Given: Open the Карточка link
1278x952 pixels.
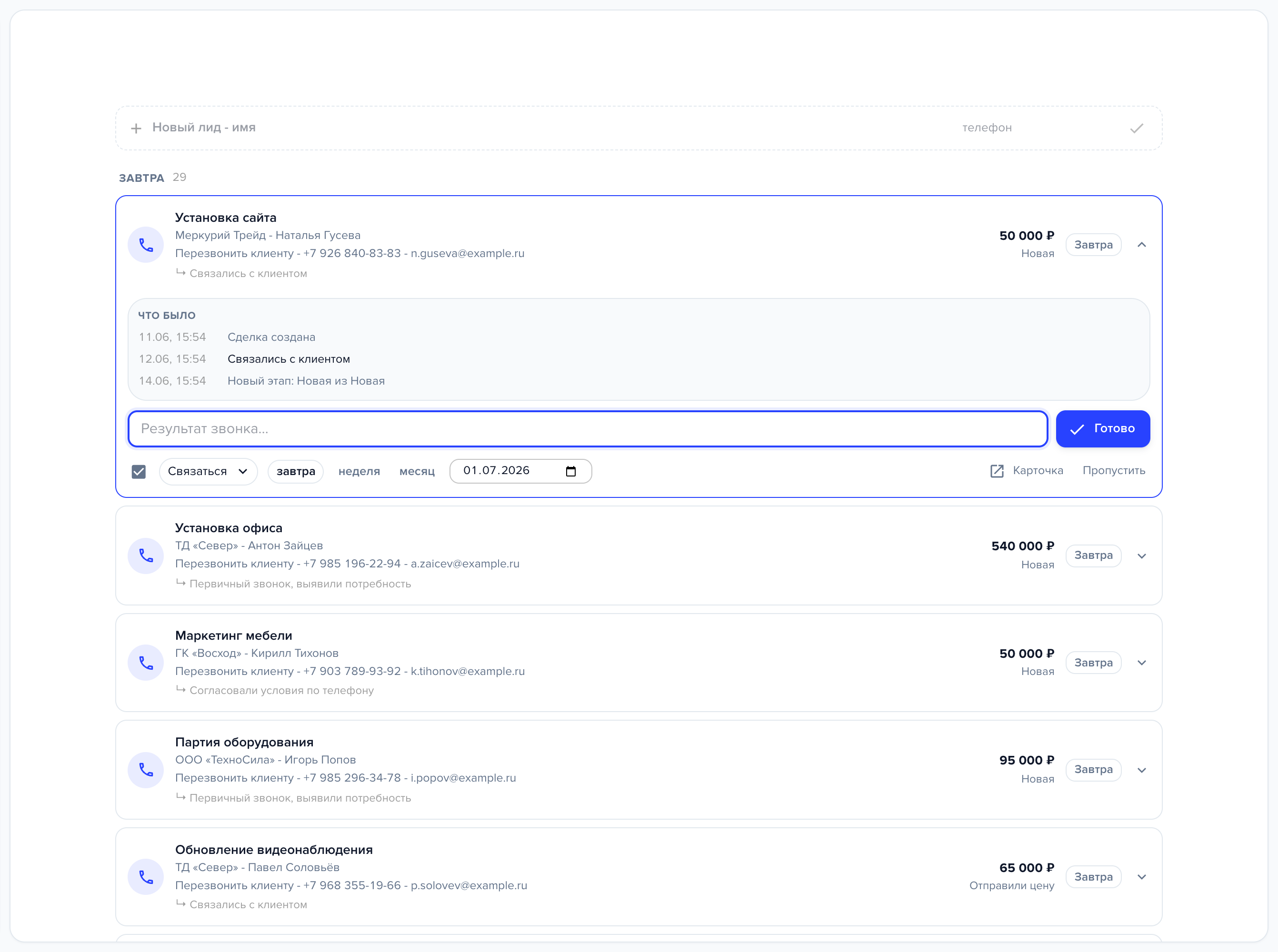Looking at the screenshot, I should tap(1038, 470).
